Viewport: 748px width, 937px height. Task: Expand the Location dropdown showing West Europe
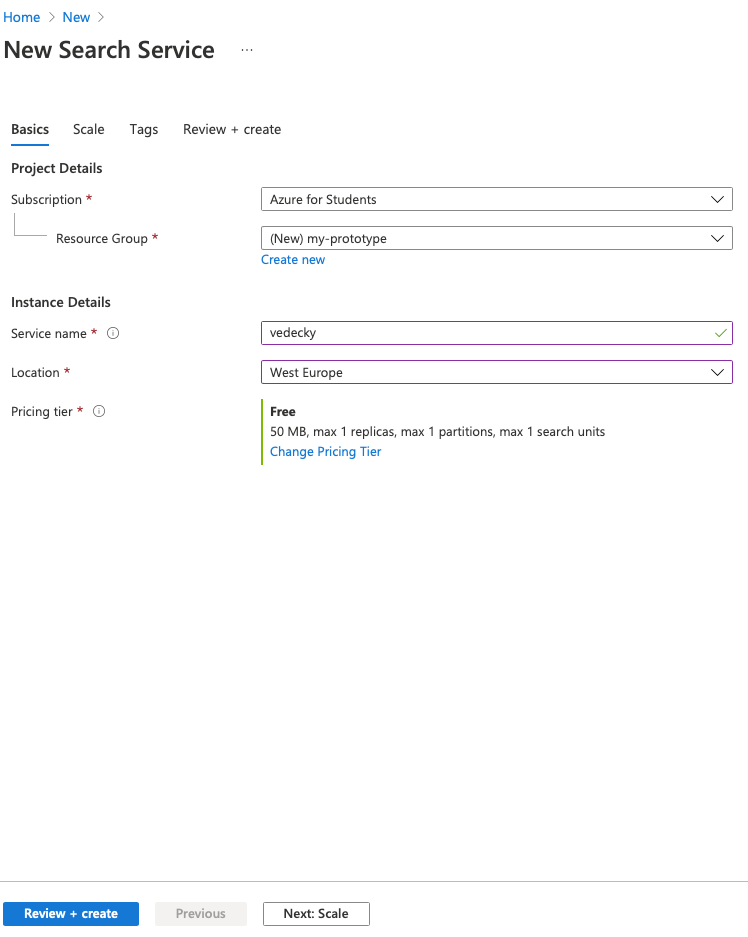click(x=496, y=372)
